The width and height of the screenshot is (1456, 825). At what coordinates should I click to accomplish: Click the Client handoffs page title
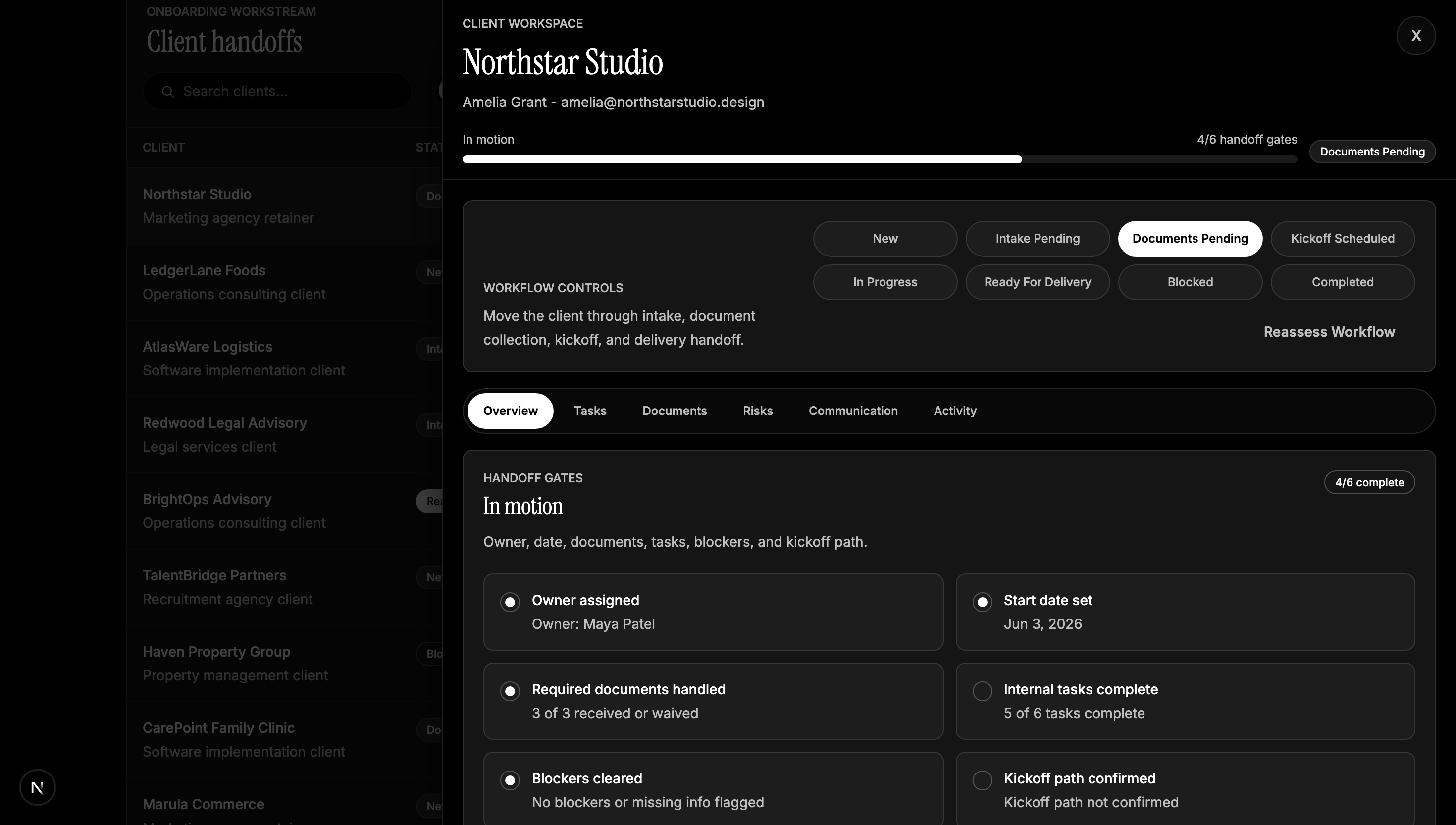click(x=224, y=42)
